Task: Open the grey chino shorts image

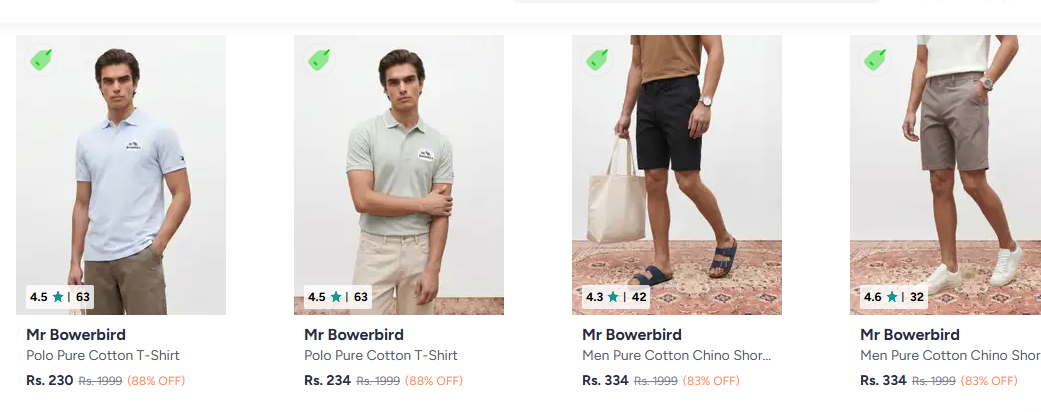Action: click(945, 174)
